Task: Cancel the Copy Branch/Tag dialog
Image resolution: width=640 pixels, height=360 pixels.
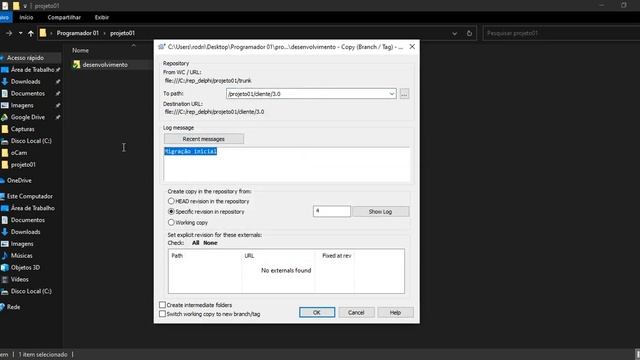Action: [356, 312]
